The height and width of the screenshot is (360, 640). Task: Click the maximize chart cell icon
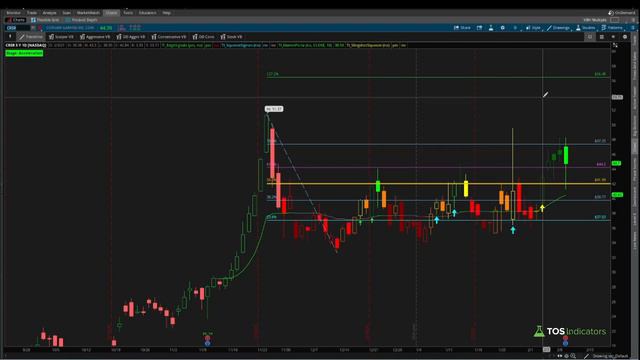point(615,45)
